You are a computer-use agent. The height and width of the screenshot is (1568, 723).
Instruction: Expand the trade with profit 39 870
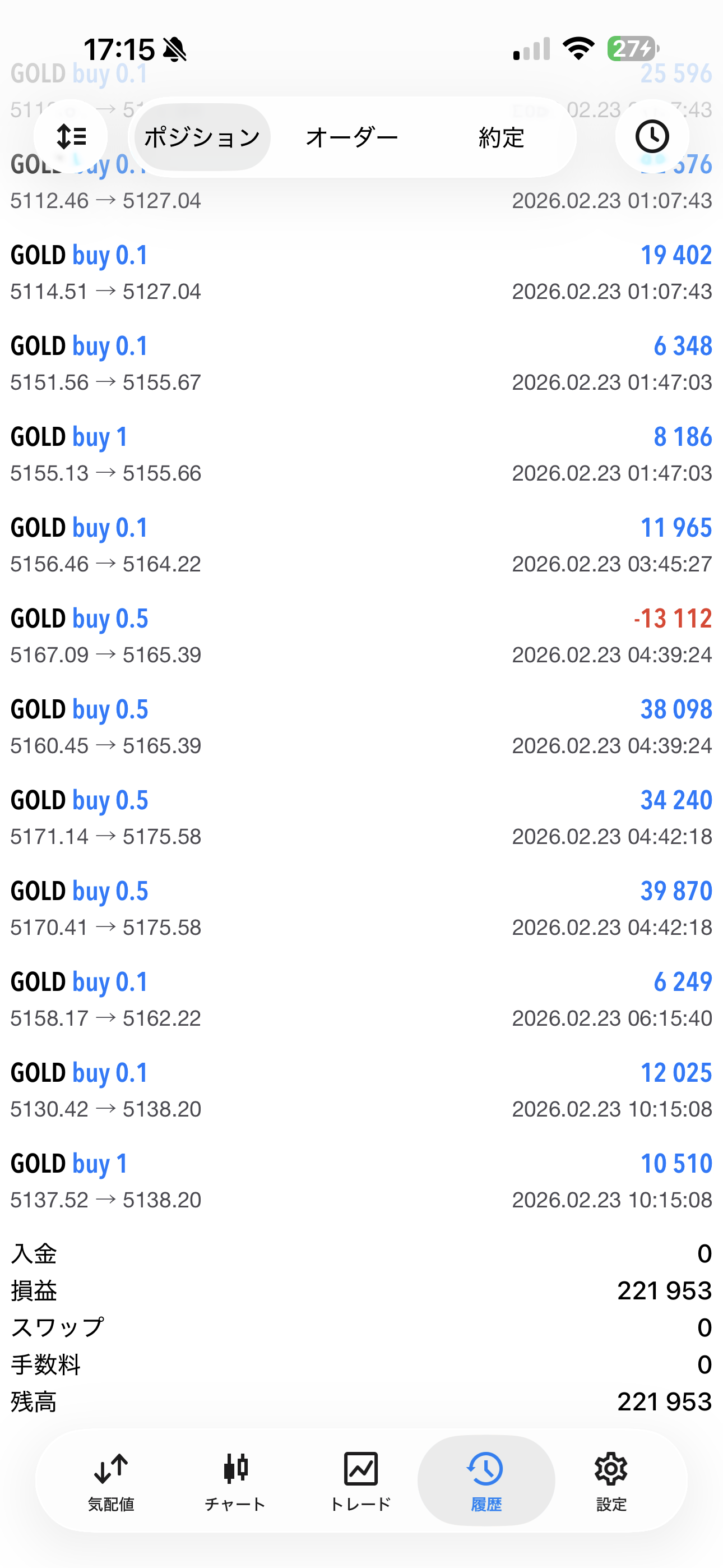(361, 909)
